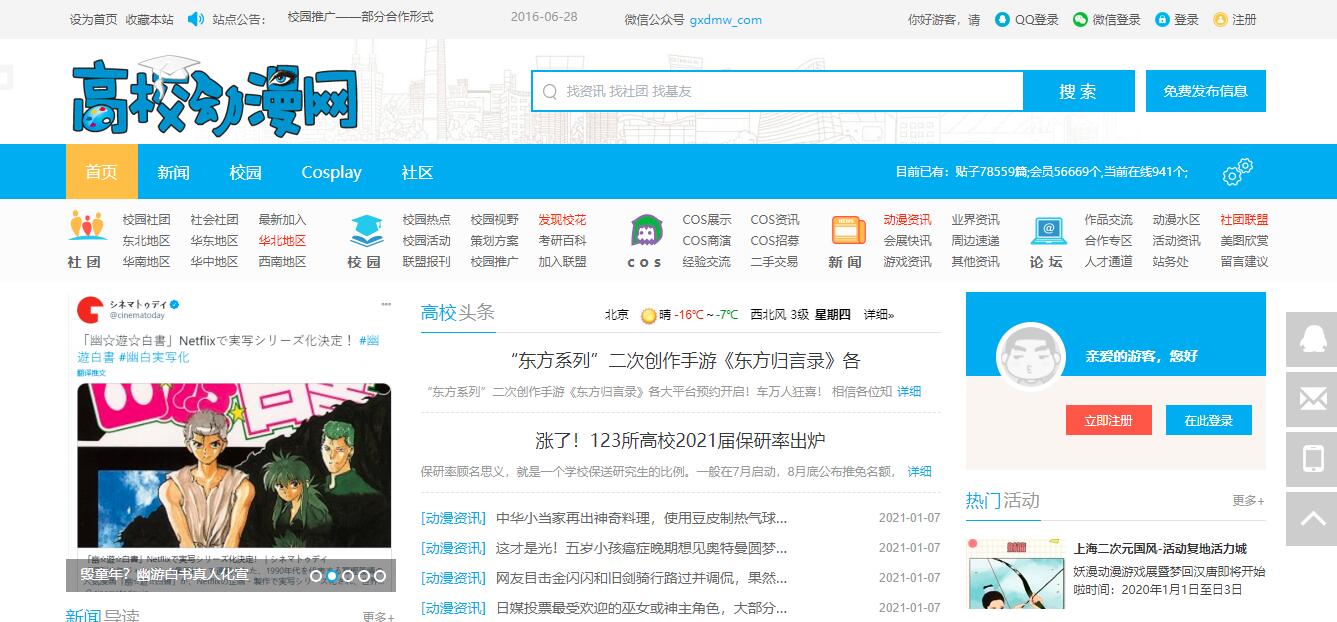This screenshot has height=622, width=1337.
Task: Click the 校园 graduation cap icon
Action: pos(366,231)
